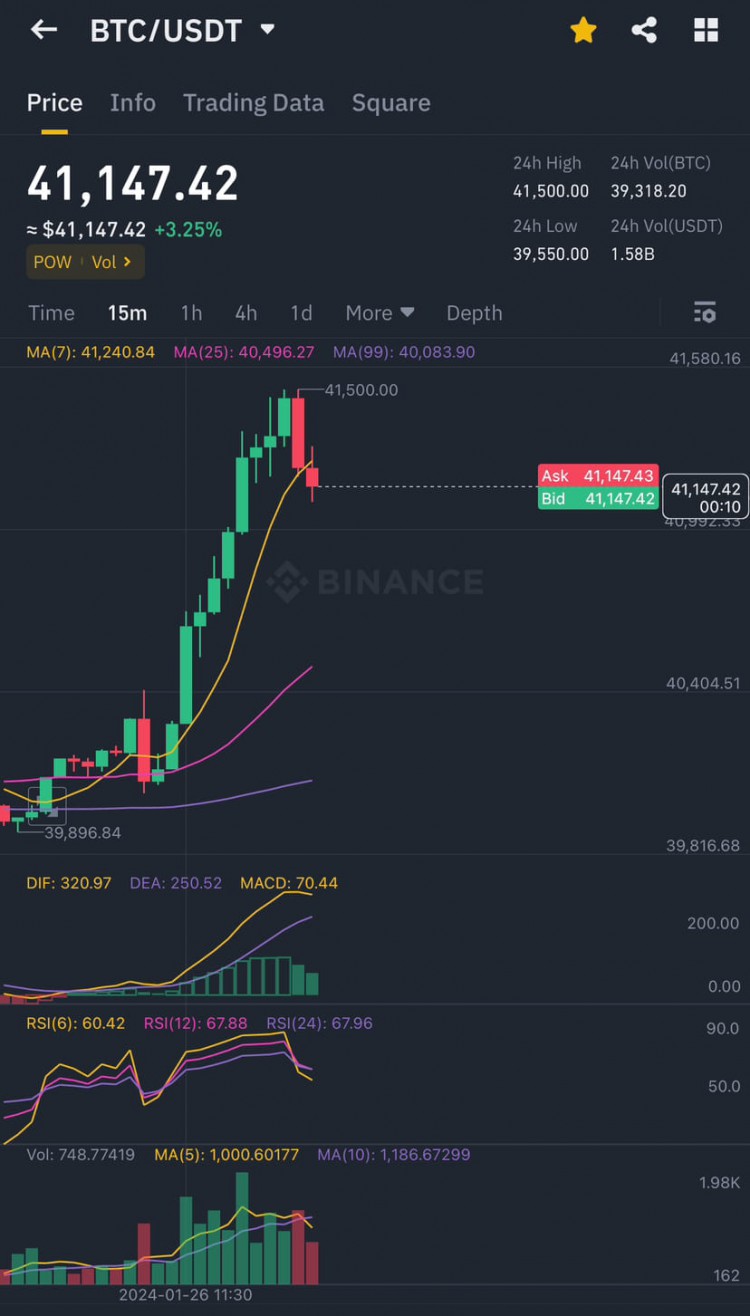The height and width of the screenshot is (1316, 750).
Task: Open the POW Vol tag chevron
Action: (127, 262)
